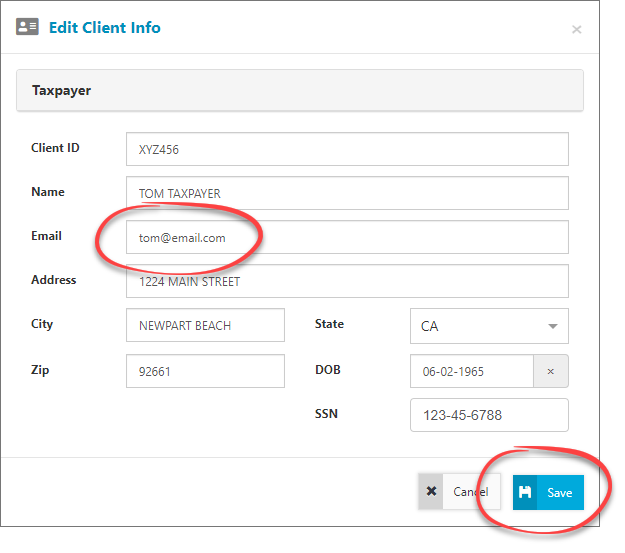625x553 pixels.
Task: Click the City field with NEWPART BEACH
Action: [205, 325]
